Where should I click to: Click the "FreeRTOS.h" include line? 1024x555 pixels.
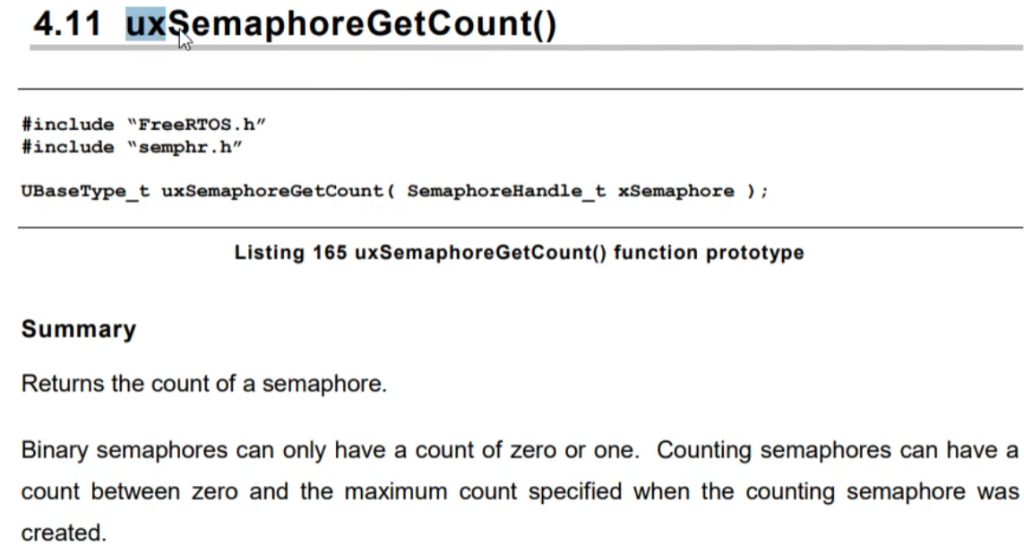pyautogui.click(x=144, y=124)
